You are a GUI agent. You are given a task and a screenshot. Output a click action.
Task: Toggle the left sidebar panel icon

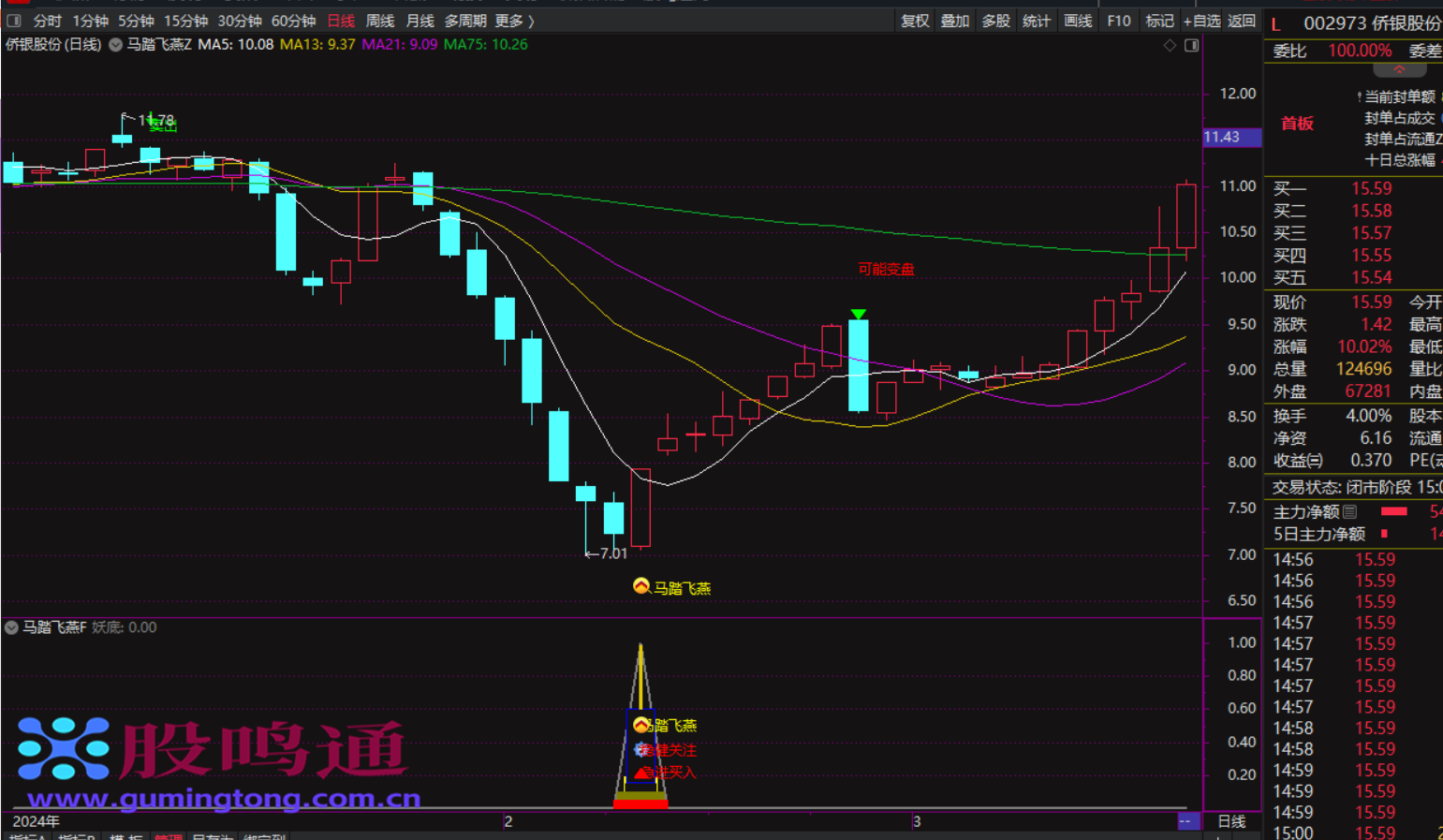click(14, 21)
